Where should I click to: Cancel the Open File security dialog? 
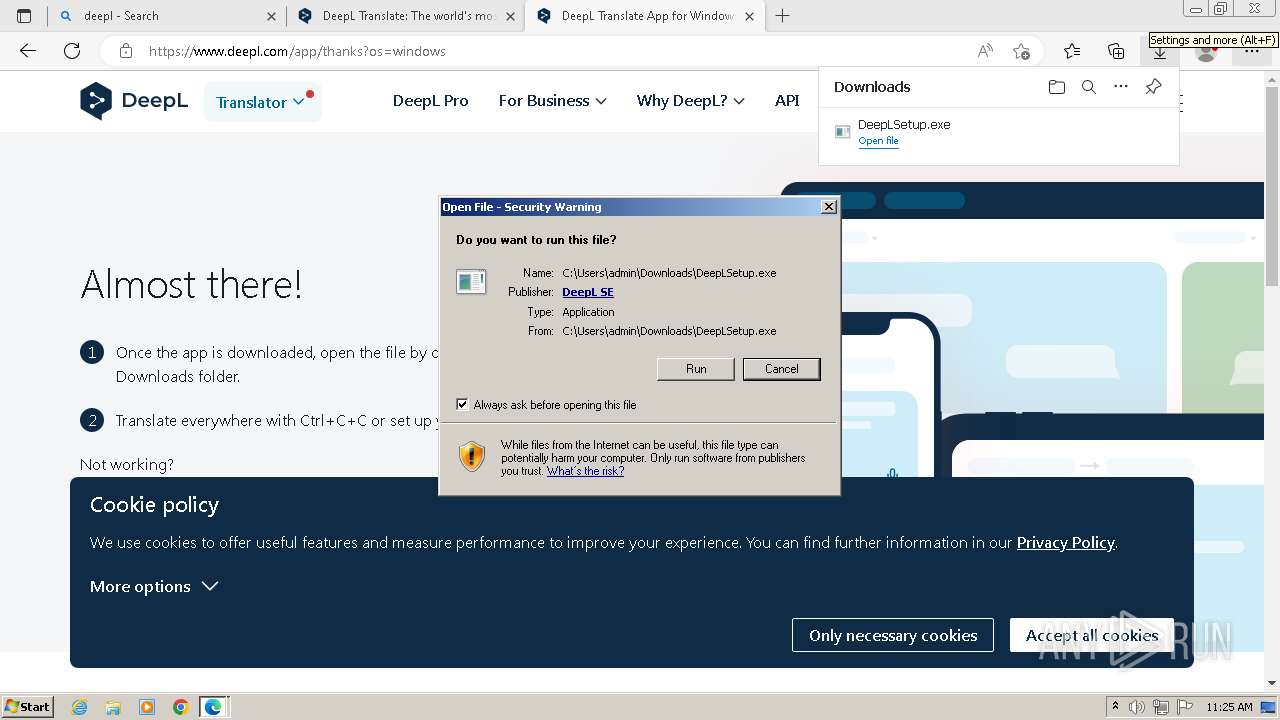(x=781, y=369)
